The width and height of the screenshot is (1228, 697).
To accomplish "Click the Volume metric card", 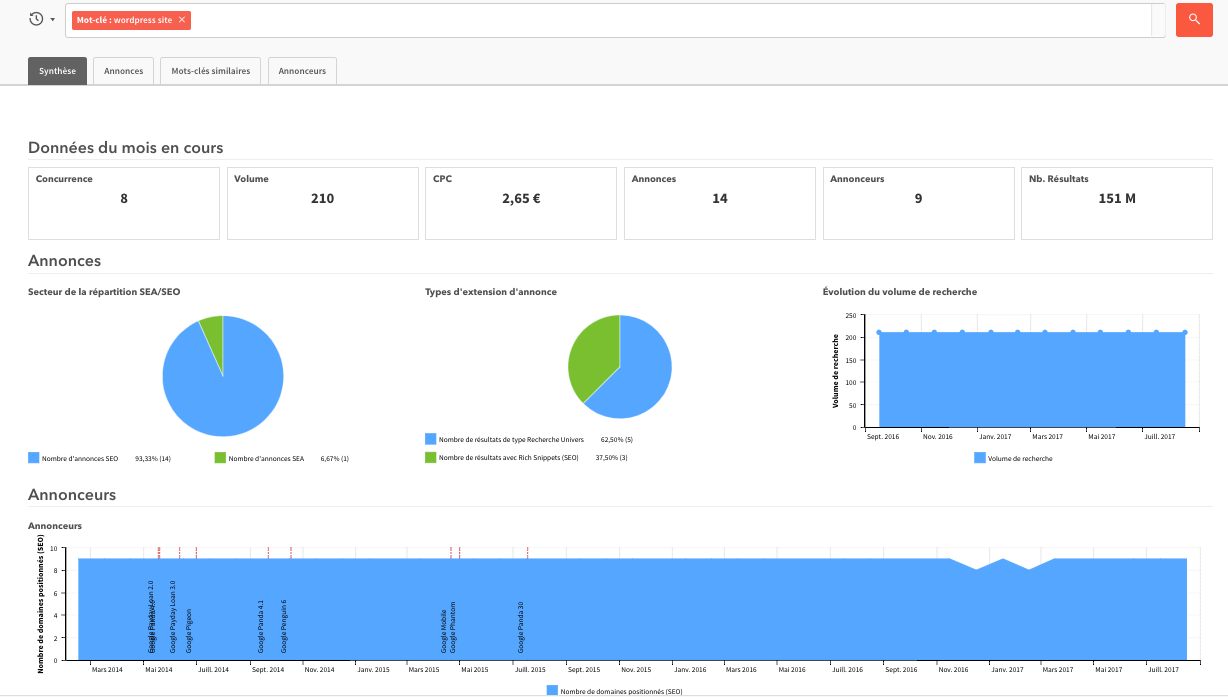I will 322,203.
